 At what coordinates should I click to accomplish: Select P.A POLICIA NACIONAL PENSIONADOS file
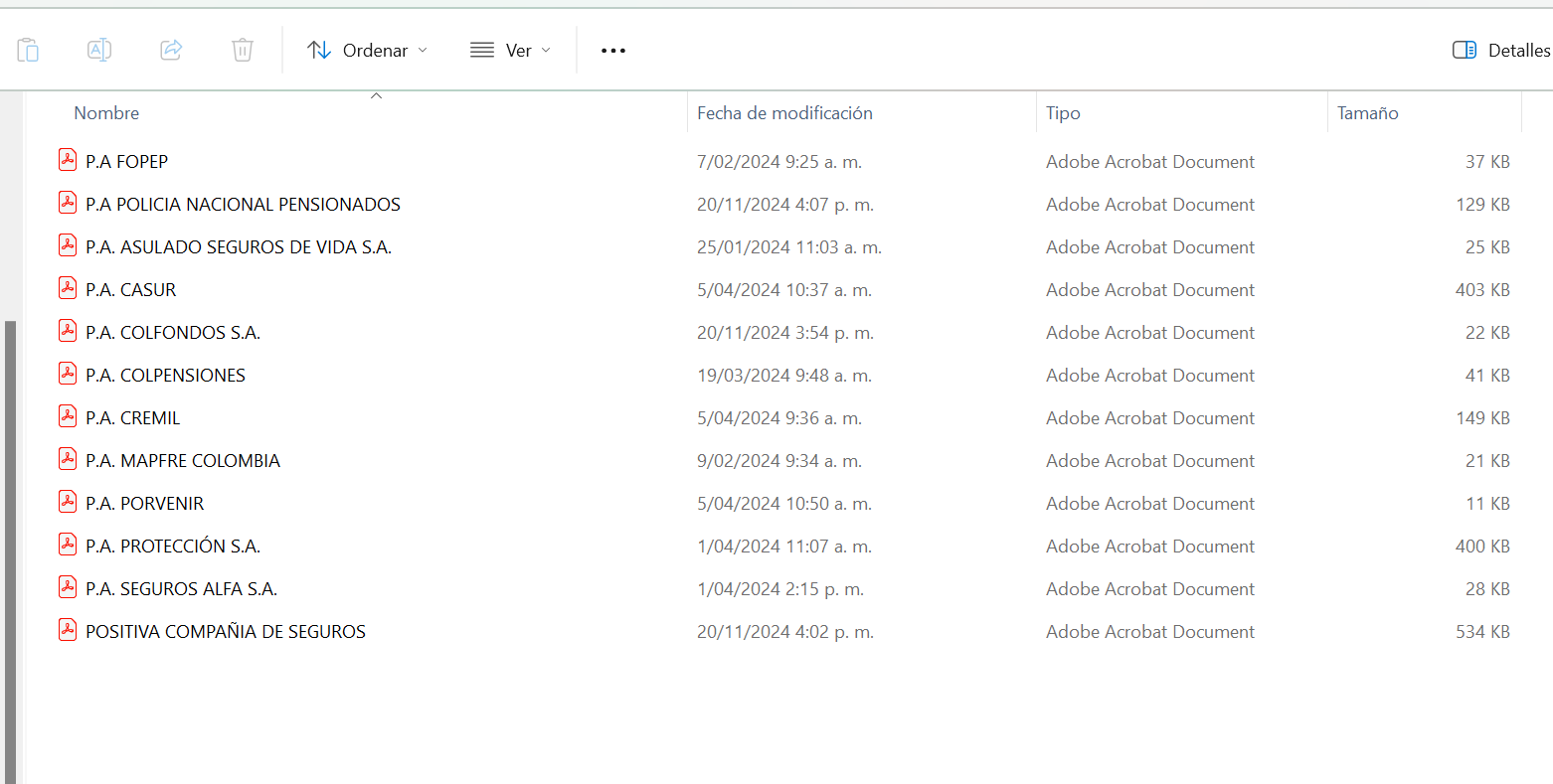[x=243, y=205]
